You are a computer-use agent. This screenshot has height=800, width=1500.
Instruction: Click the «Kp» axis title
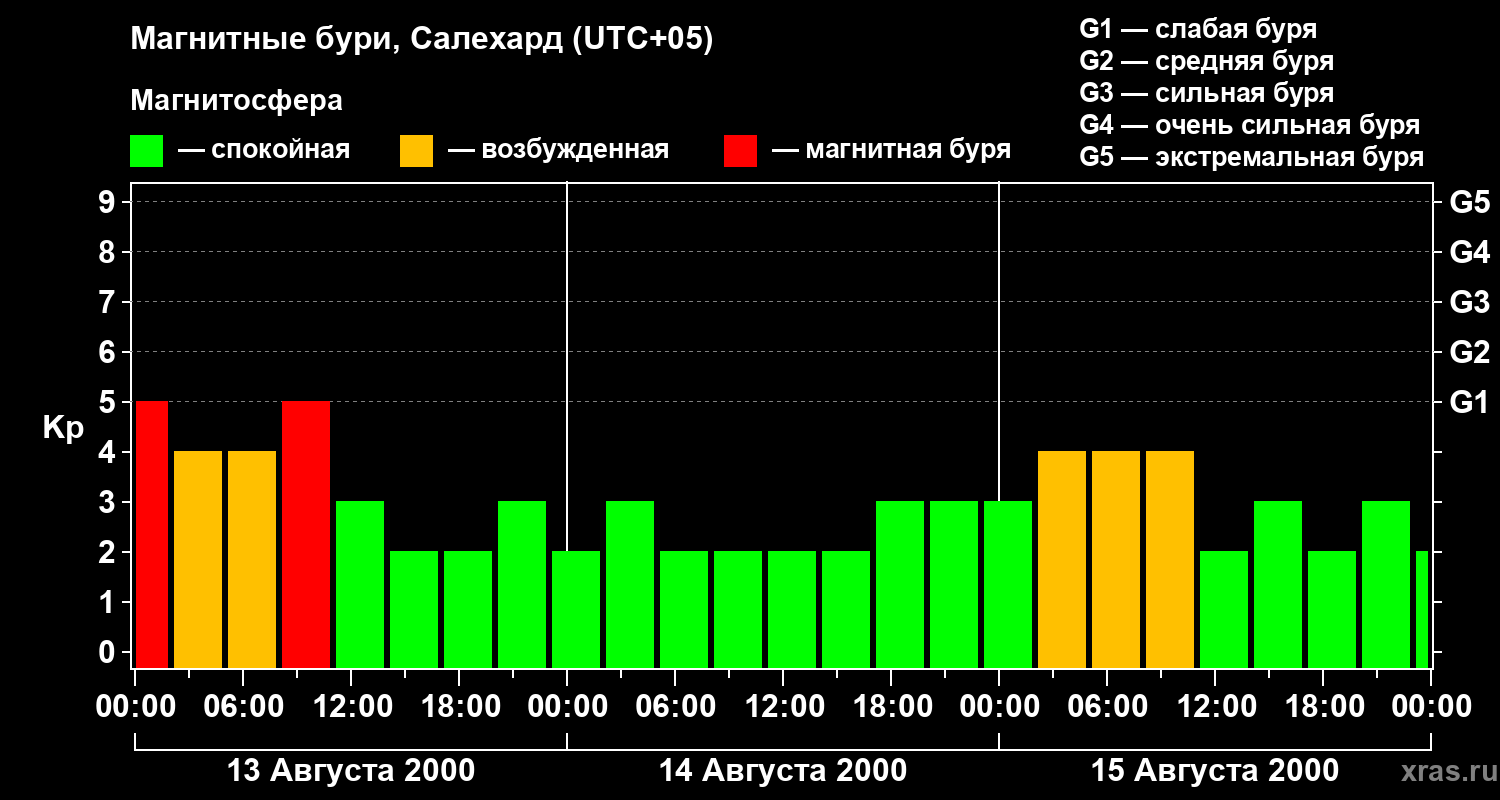pyautogui.click(x=63, y=428)
